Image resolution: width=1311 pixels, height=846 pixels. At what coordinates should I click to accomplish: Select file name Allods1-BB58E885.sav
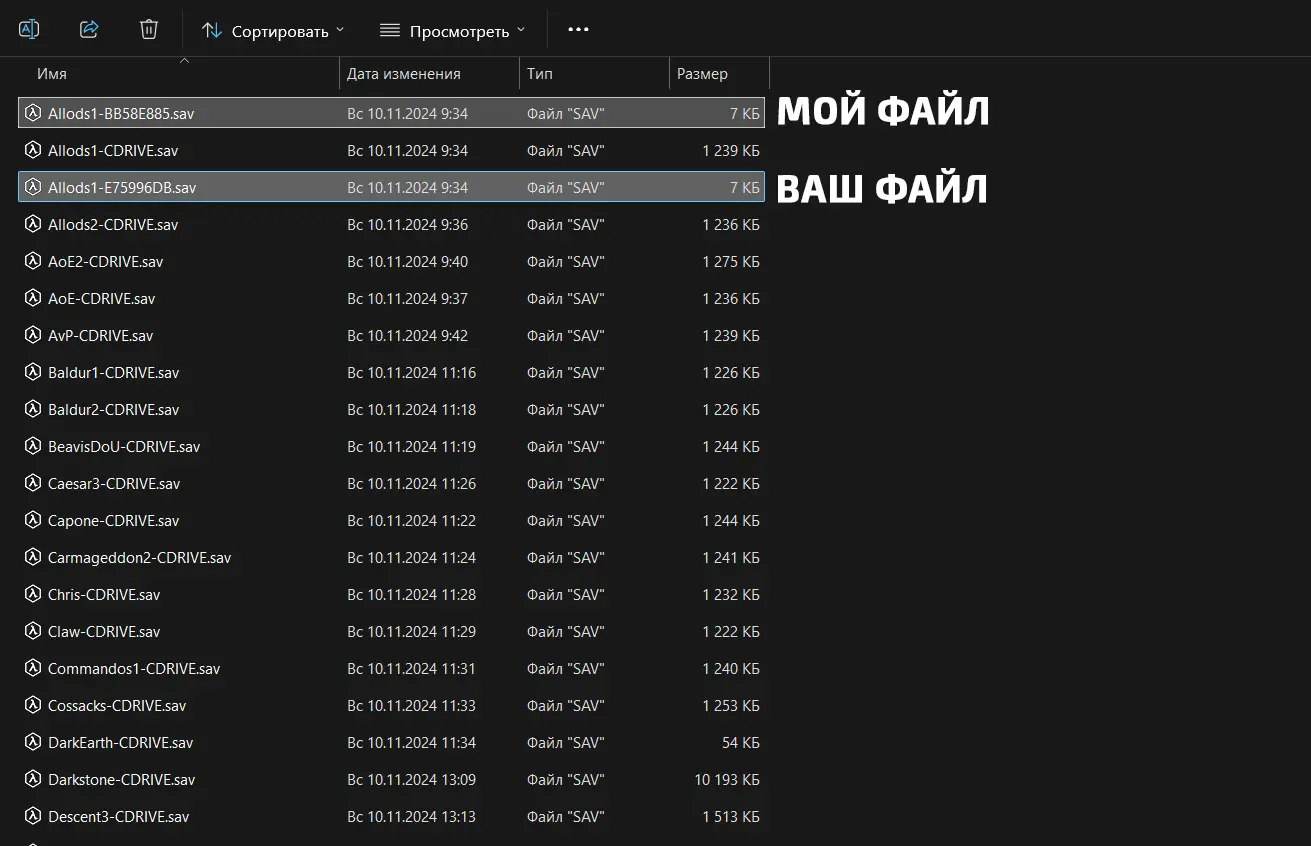[121, 114]
